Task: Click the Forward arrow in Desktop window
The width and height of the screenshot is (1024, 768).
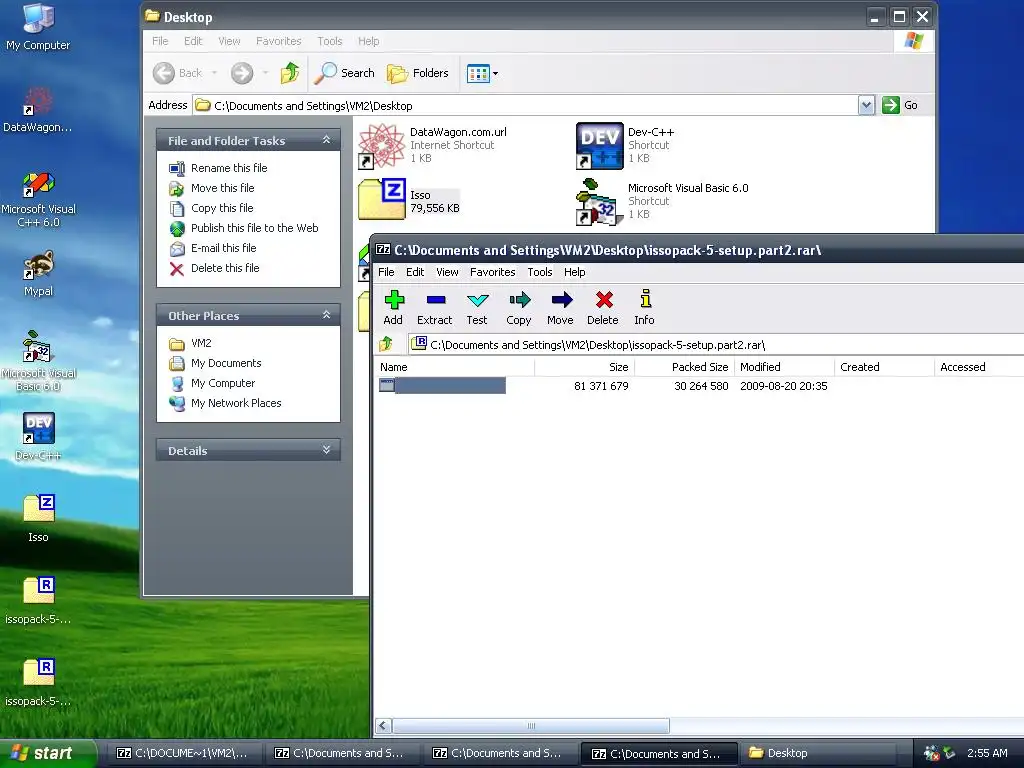Action: click(x=242, y=73)
